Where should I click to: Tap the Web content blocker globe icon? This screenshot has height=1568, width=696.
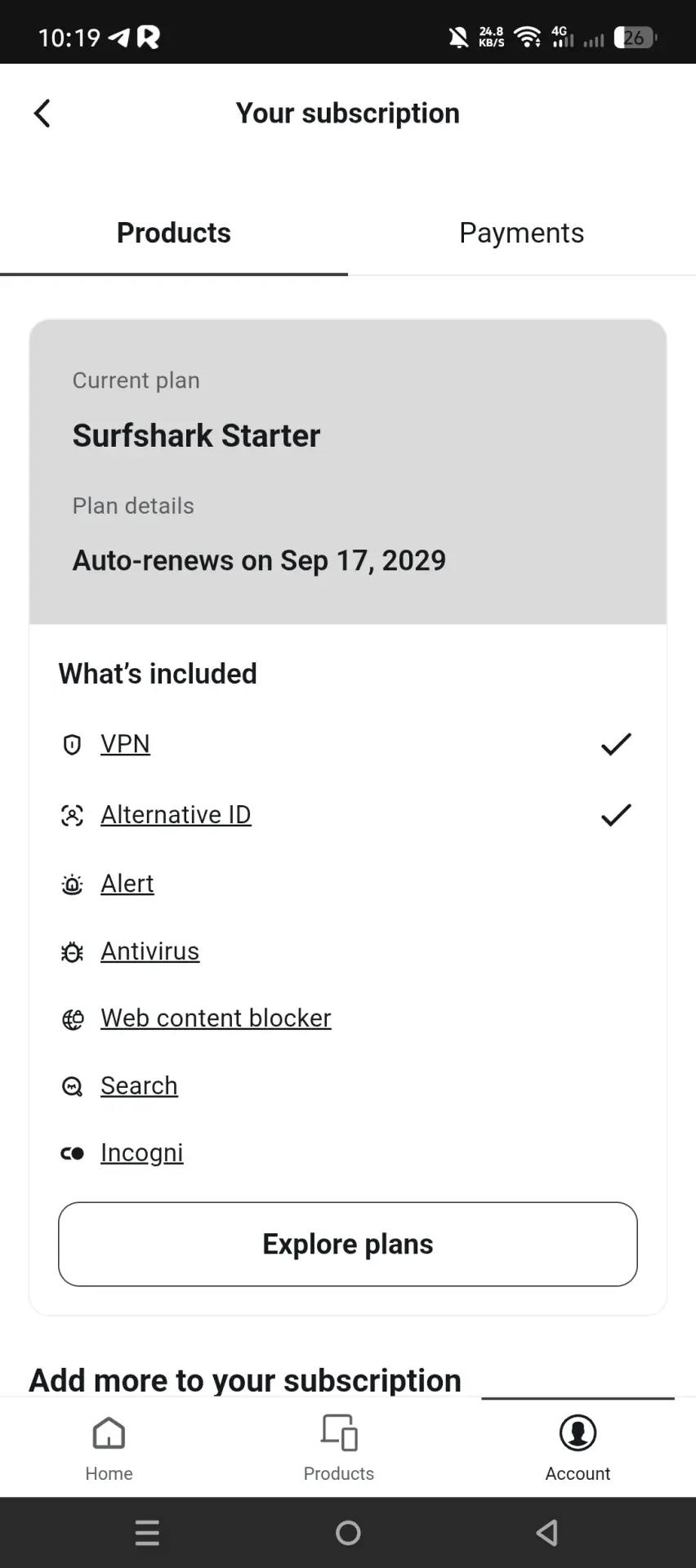(72, 1019)
